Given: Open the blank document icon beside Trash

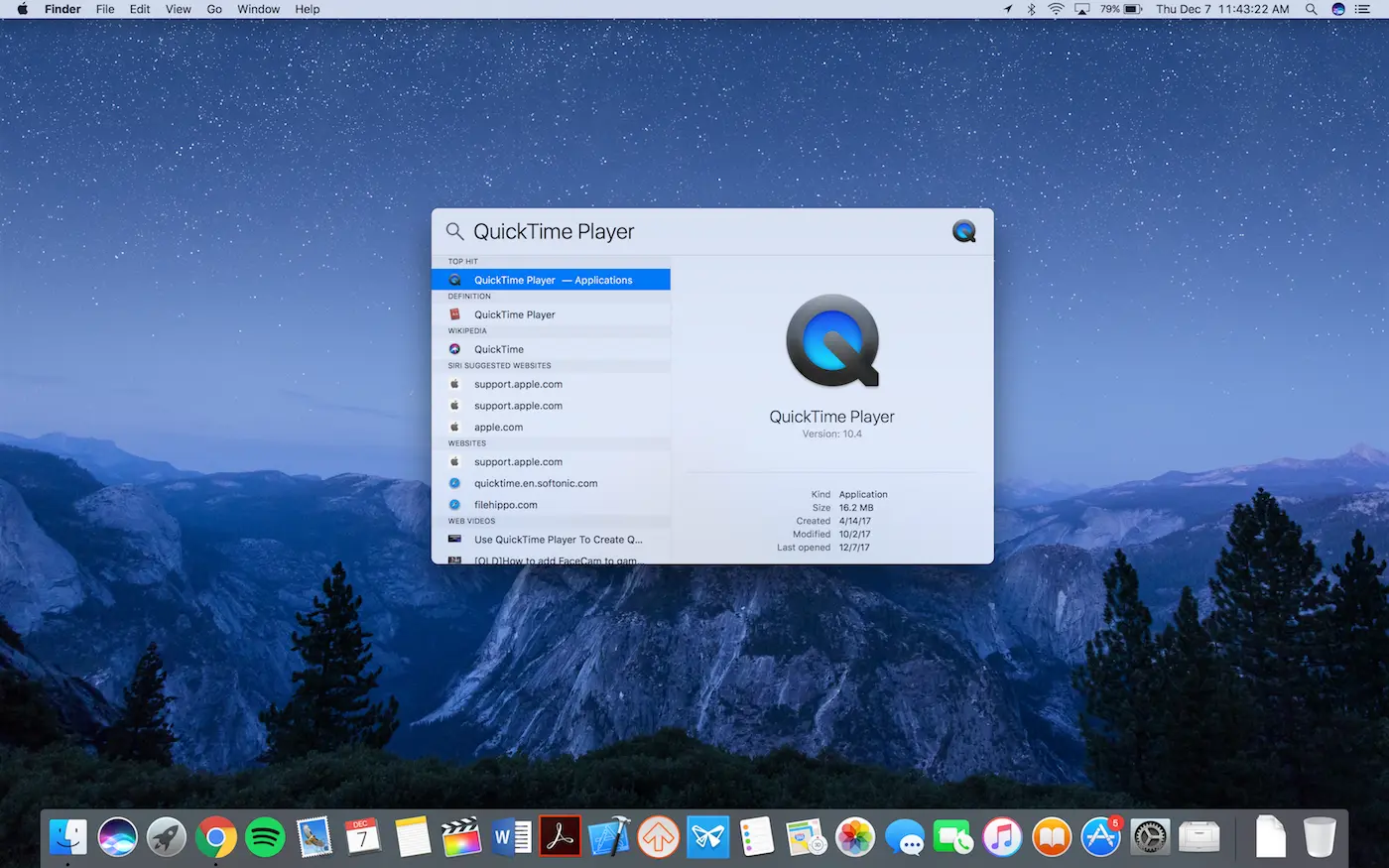Looking at the screenshot, I should 1271,837.
